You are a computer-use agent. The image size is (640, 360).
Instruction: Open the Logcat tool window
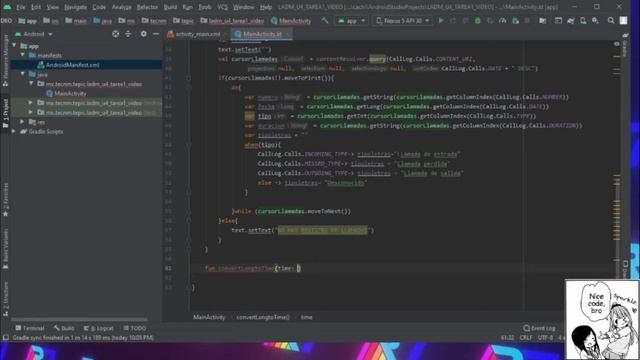[99, 328]
